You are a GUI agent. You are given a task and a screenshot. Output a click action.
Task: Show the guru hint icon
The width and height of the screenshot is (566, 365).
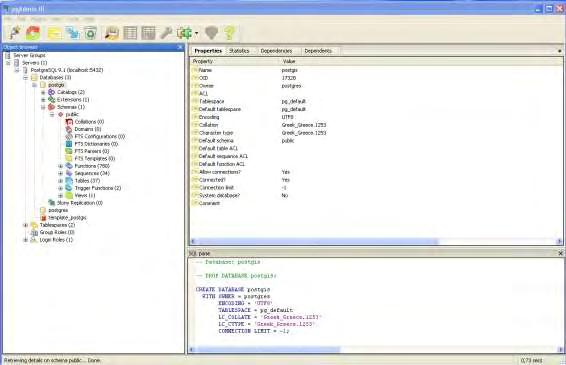(212, 33)
